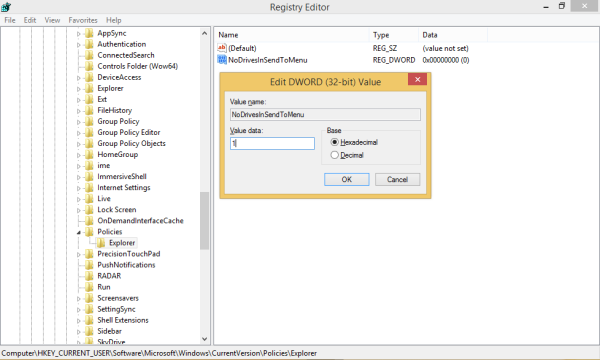This screenshot has width=600, height=360.
Task: Click the ConnectedSearch folder icon
Action: tap(89, 55)
